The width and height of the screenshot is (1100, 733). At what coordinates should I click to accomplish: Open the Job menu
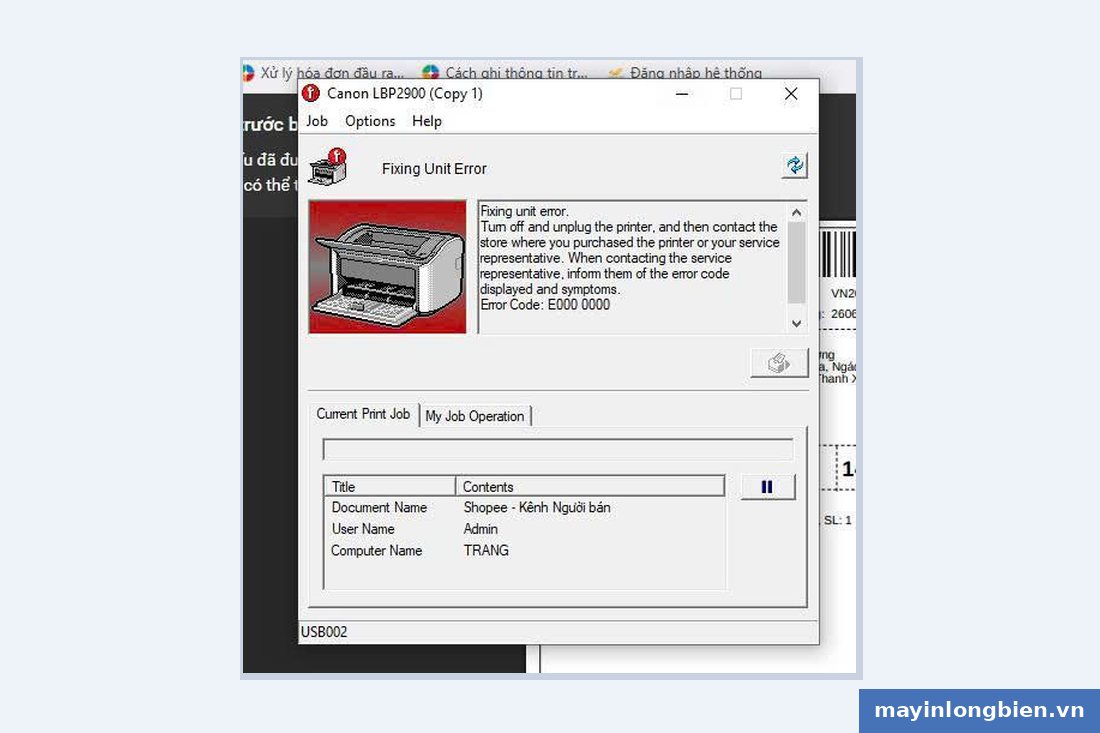(x=316, y=121)
